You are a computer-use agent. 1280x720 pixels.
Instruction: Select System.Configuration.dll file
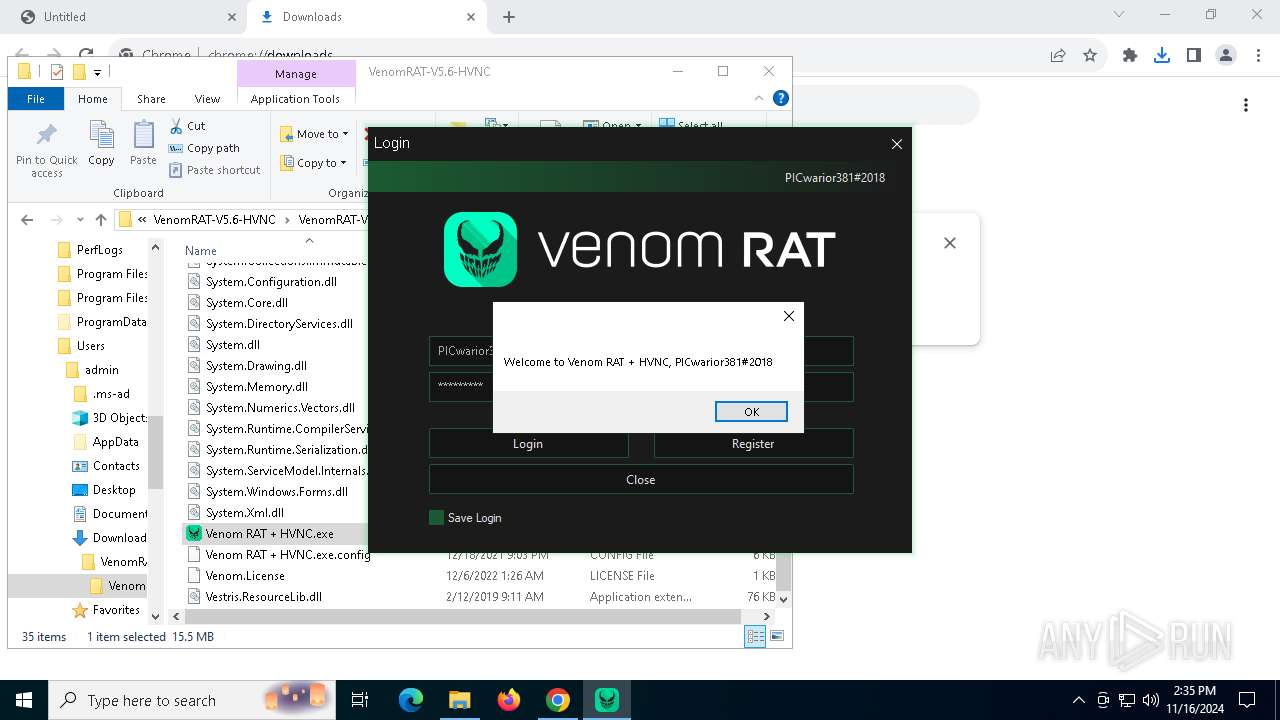(x=262, y=282)
